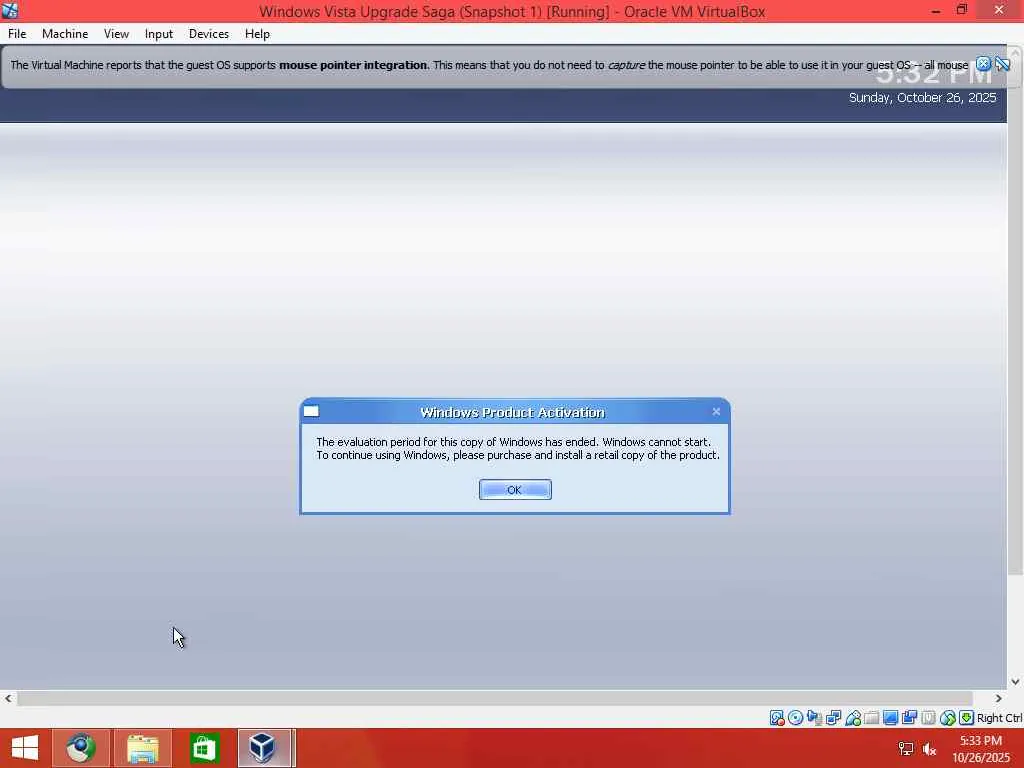Click the shared folders status icon

[871, 718]
